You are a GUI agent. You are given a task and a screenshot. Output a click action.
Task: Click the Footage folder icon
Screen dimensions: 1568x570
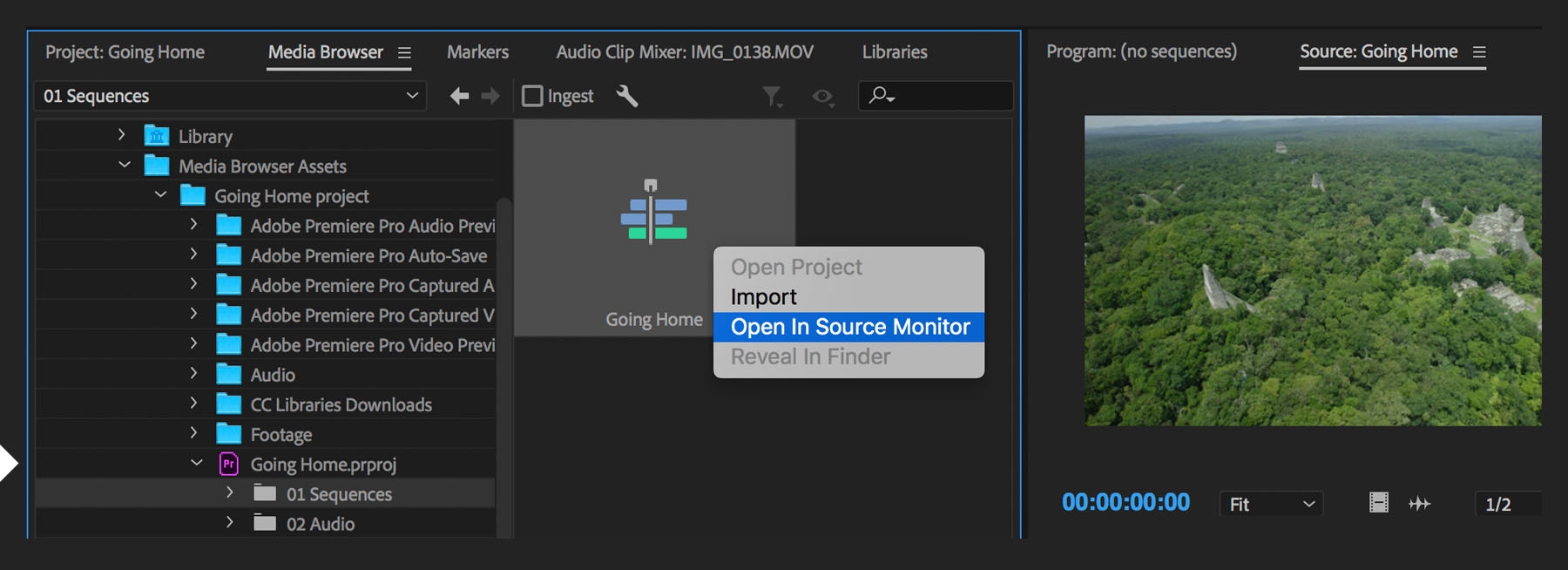(x=228, y=434)
